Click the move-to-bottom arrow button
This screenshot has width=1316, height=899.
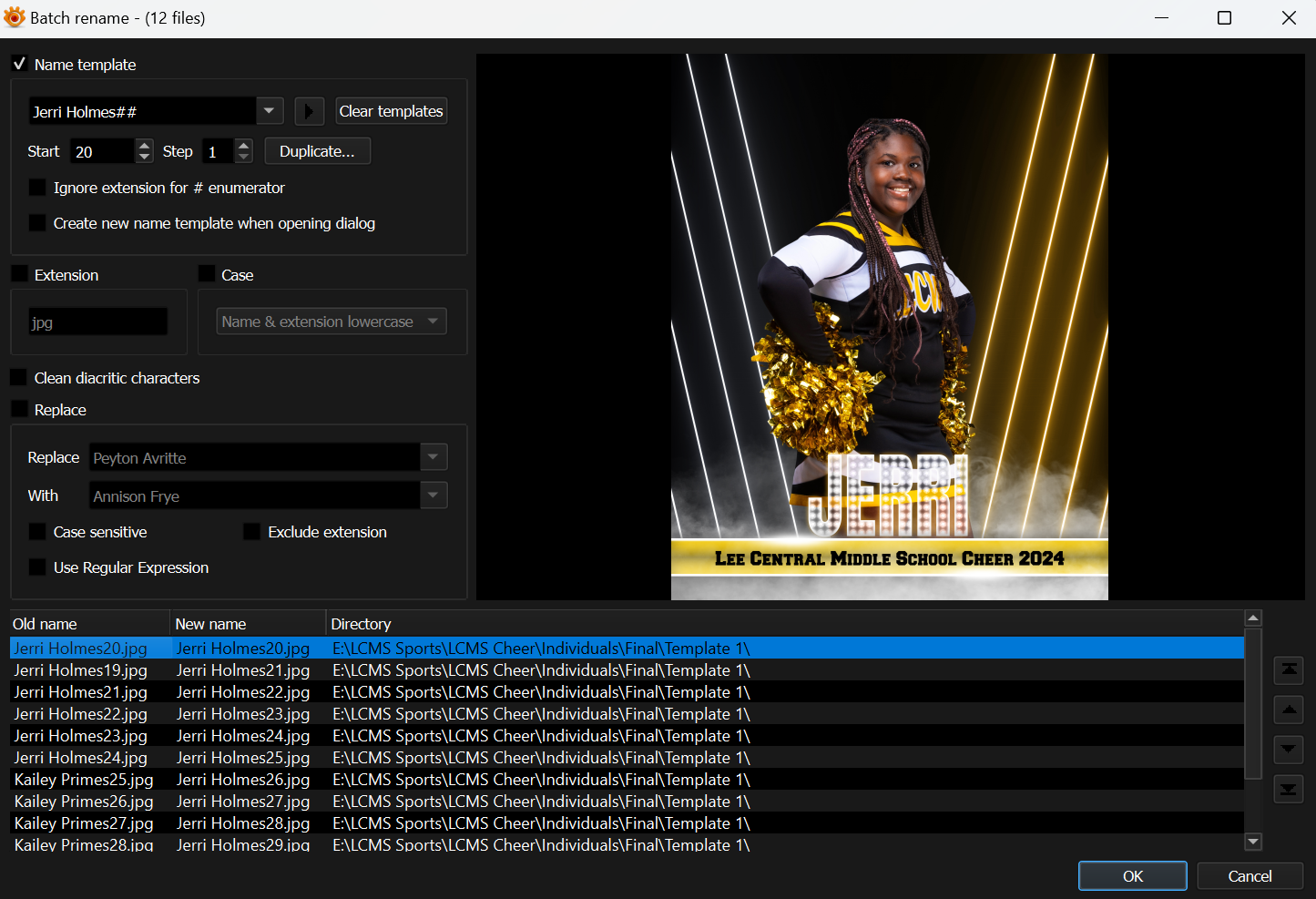coord(1289,789)
